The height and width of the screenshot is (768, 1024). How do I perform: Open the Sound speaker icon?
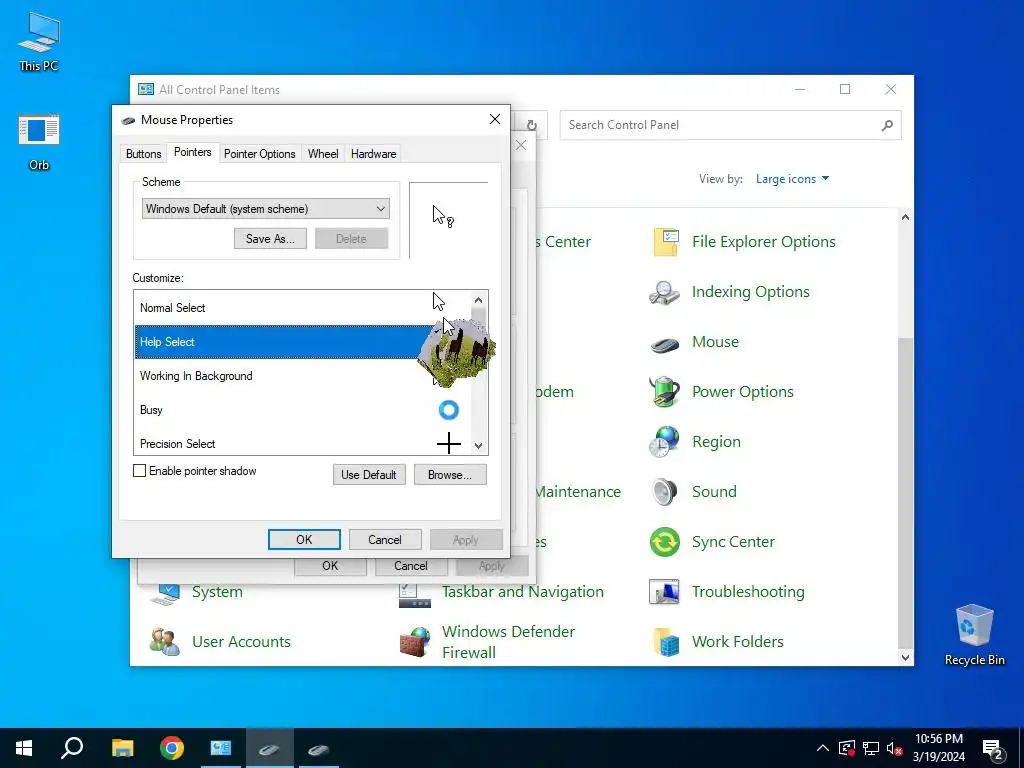pyautogui.click(x=664, y=492)
